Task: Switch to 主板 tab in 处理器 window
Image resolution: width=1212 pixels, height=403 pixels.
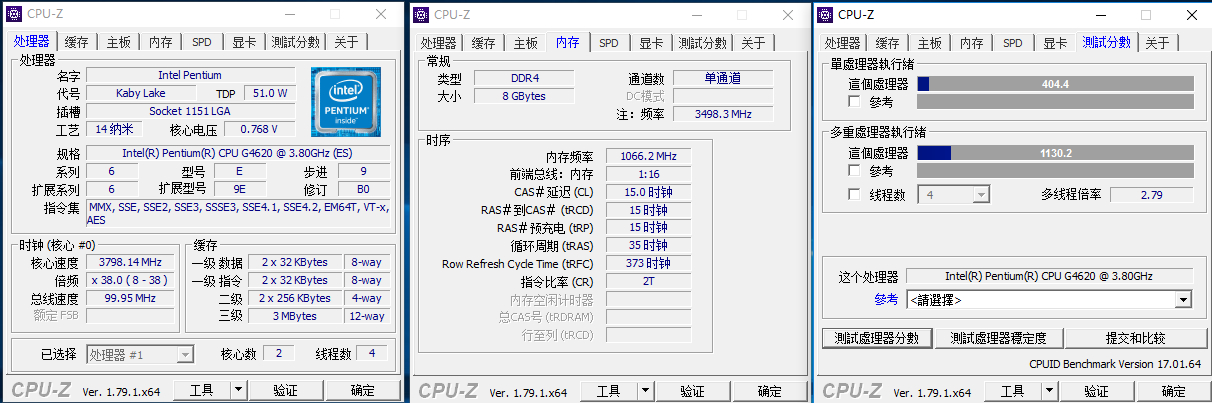Action: coord(118,42)
